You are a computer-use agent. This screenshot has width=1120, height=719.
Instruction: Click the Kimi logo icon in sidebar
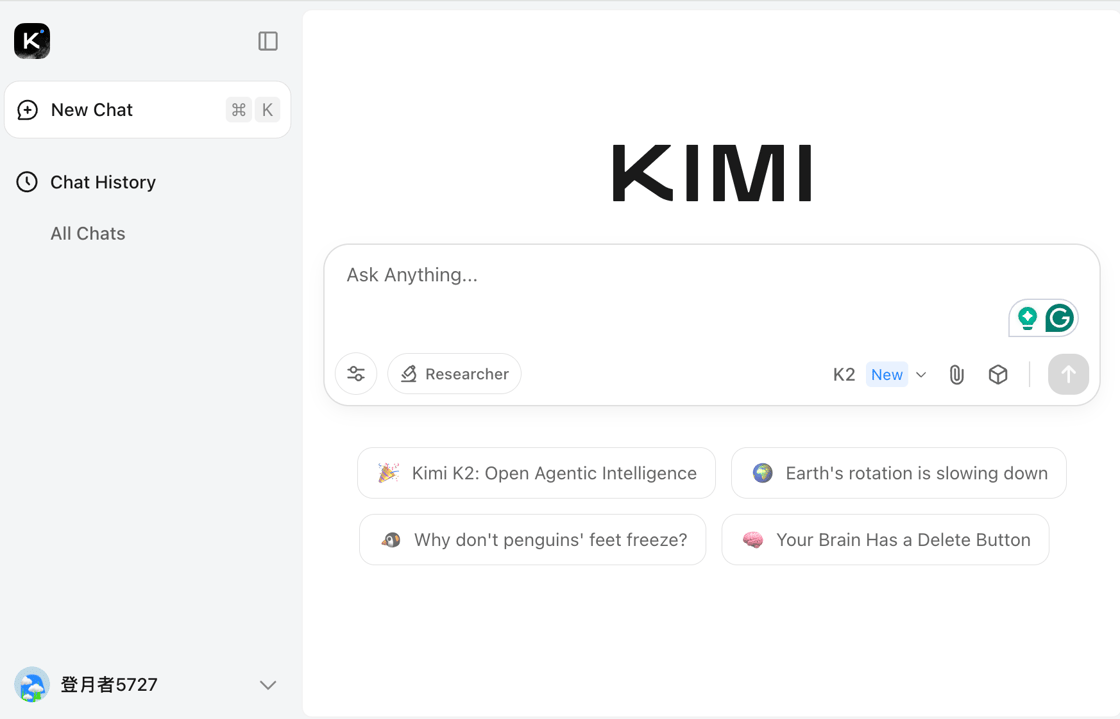pyautogui.click(x=32, y=41)
